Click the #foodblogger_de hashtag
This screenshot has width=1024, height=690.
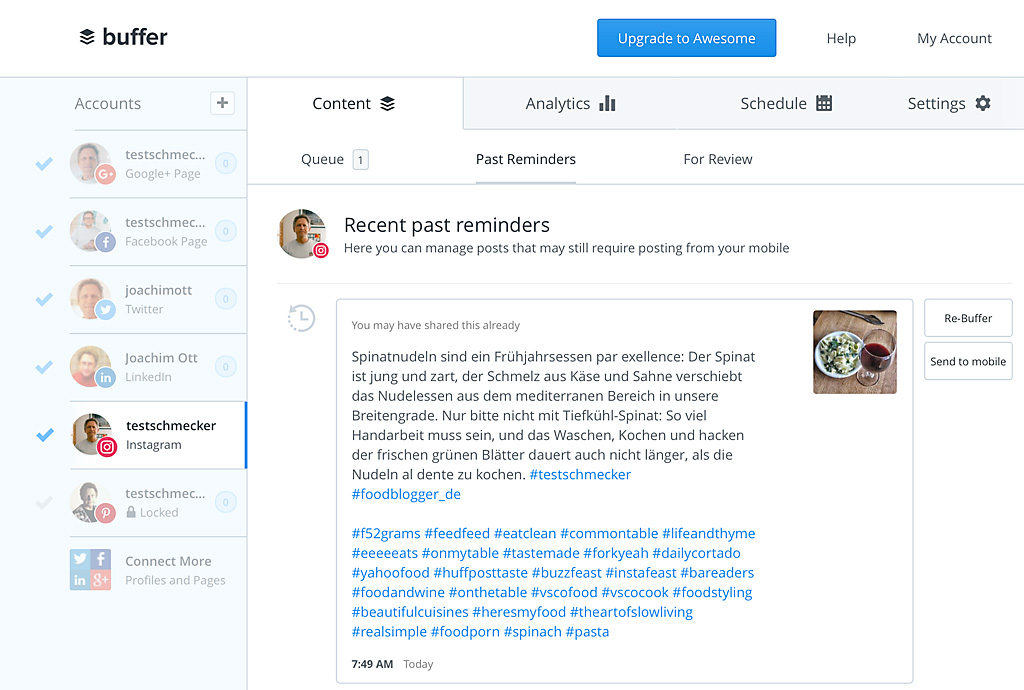click(406, 494)
